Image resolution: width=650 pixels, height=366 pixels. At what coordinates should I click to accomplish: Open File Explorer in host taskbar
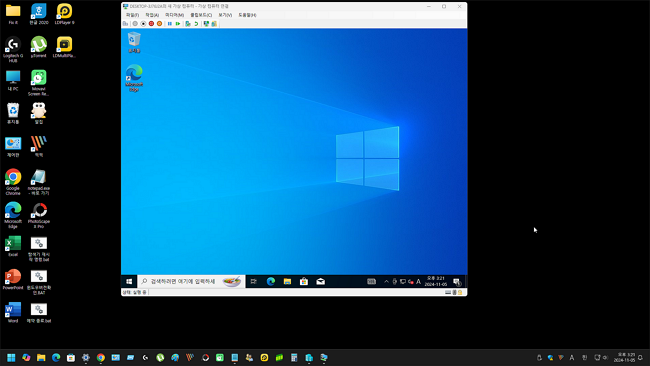[x=41, y=357]
